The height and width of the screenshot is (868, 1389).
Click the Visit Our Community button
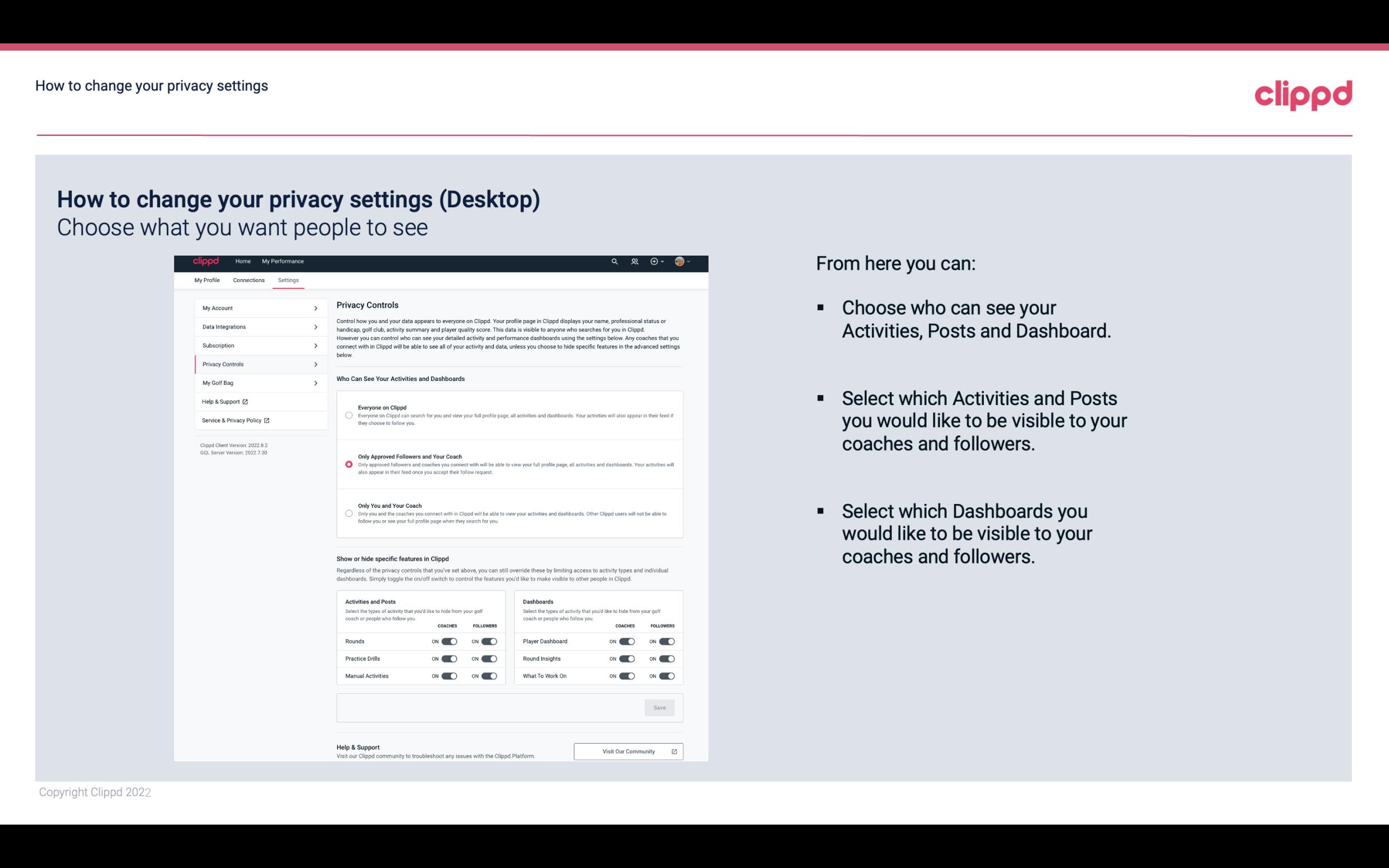pyautogui.click(x=627, y=751)
